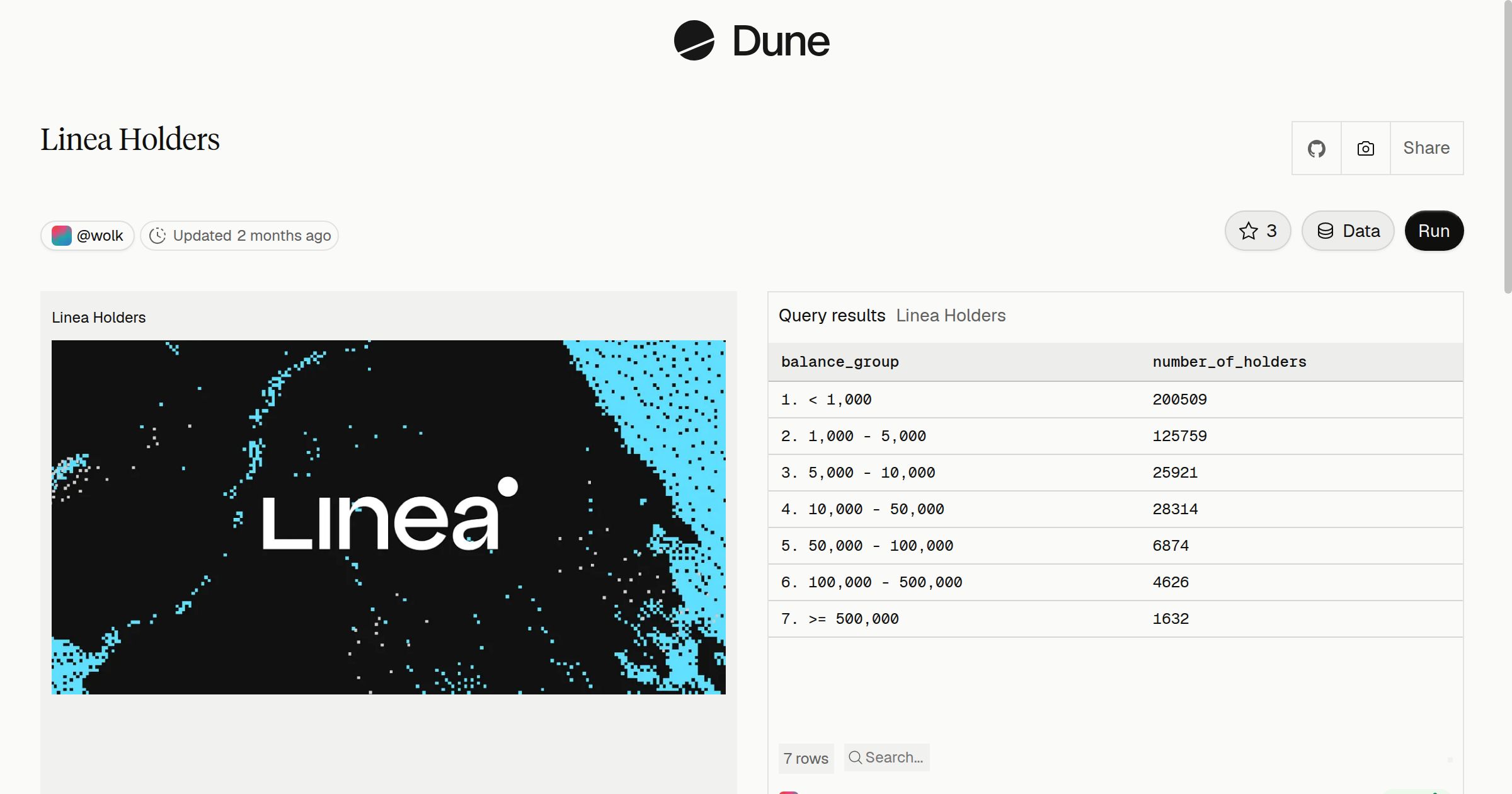Screen dimensions: 1512x794
Task: Click the Dune wordmark text
Action: 781,41
